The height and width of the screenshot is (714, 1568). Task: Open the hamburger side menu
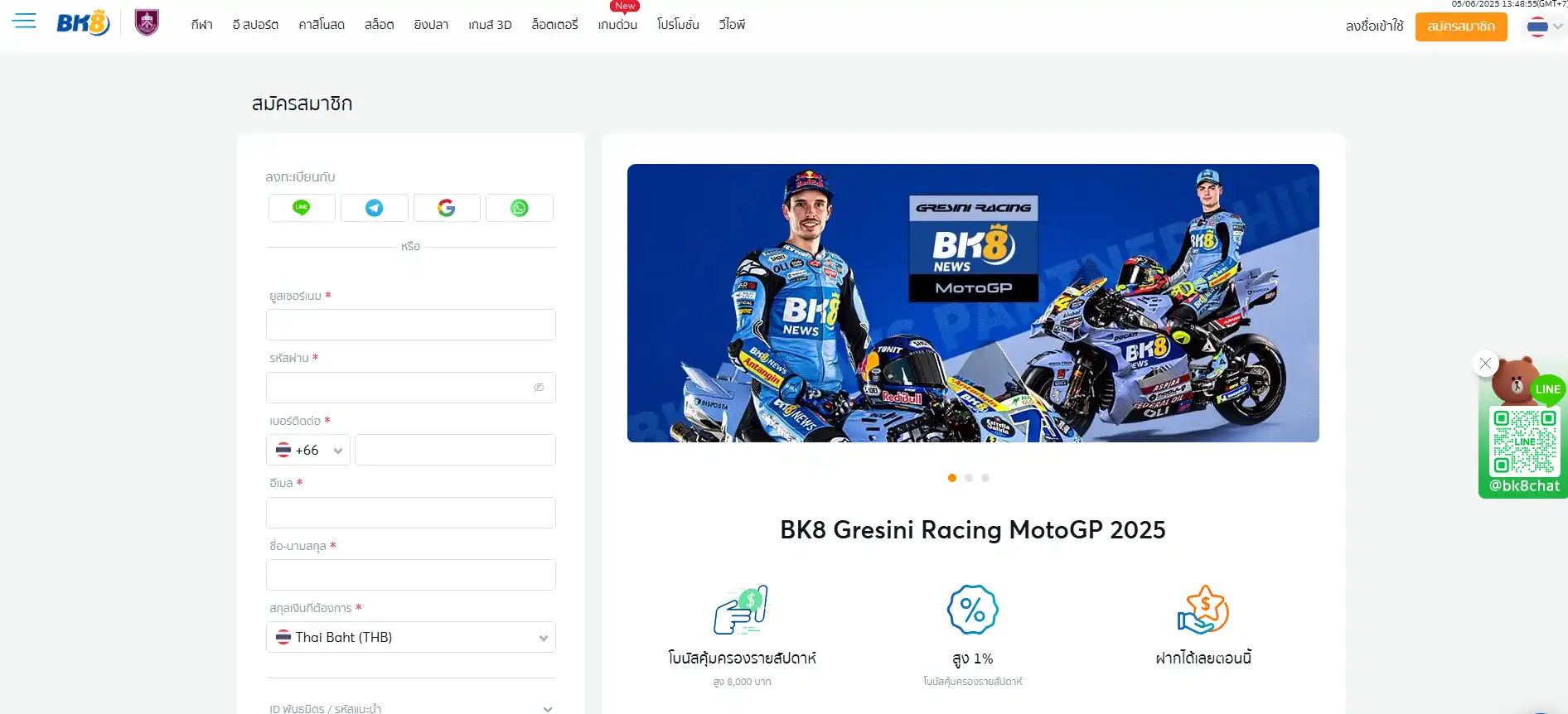coord(25,22)
